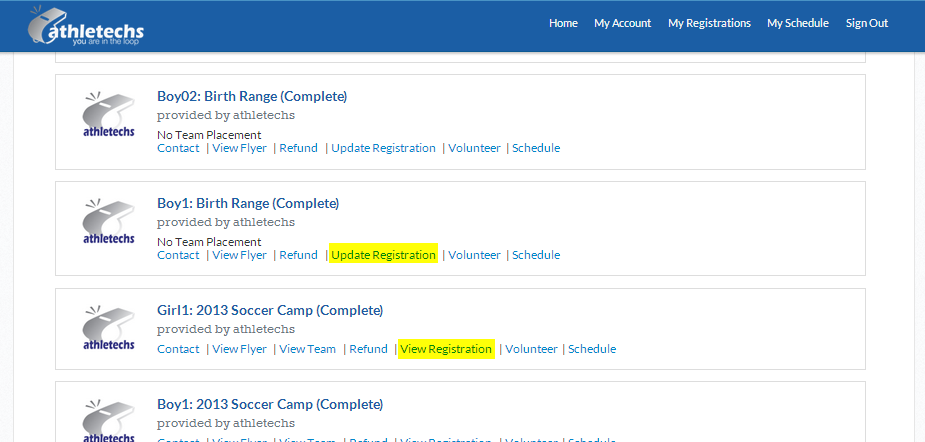View Flyer for Girl1 2013 Soccer Camp

tap(240, 349)
